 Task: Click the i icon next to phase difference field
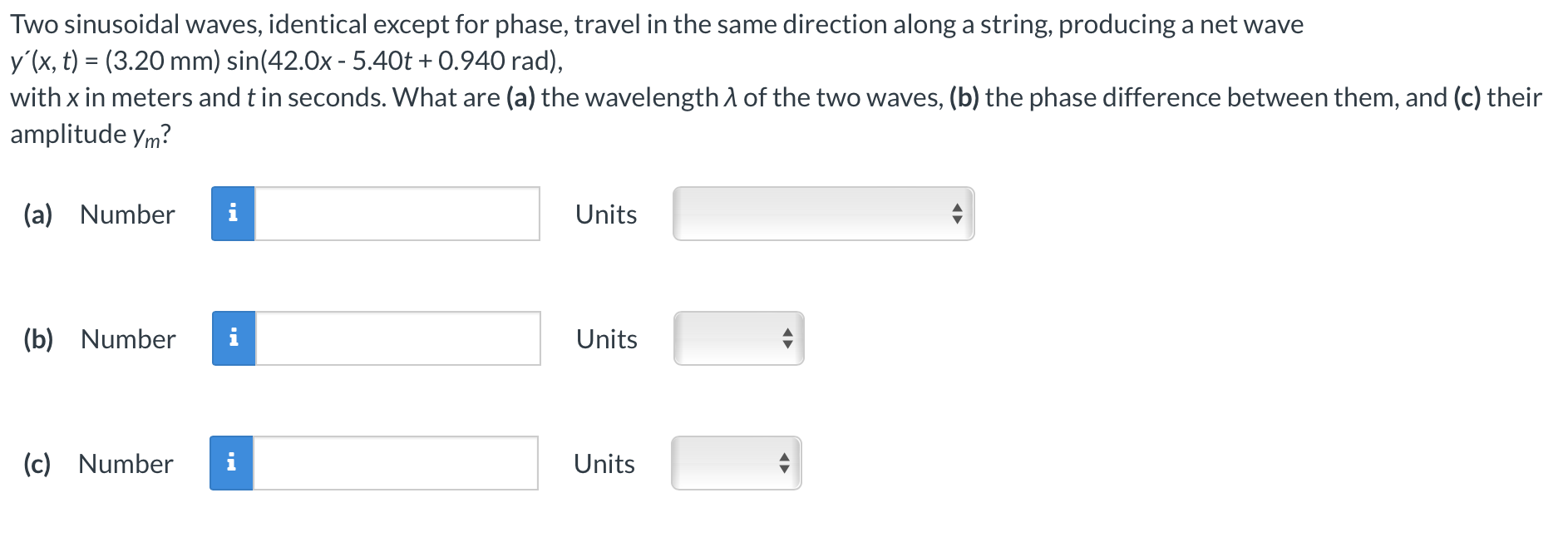(x=234, y=338)
